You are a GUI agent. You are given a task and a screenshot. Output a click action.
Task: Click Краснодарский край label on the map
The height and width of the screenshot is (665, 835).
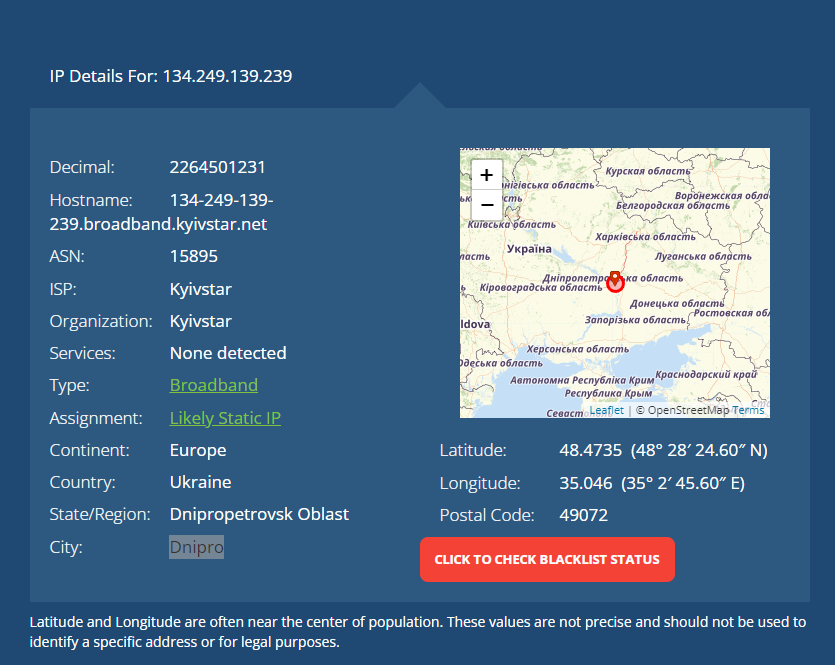pos(706,374)
